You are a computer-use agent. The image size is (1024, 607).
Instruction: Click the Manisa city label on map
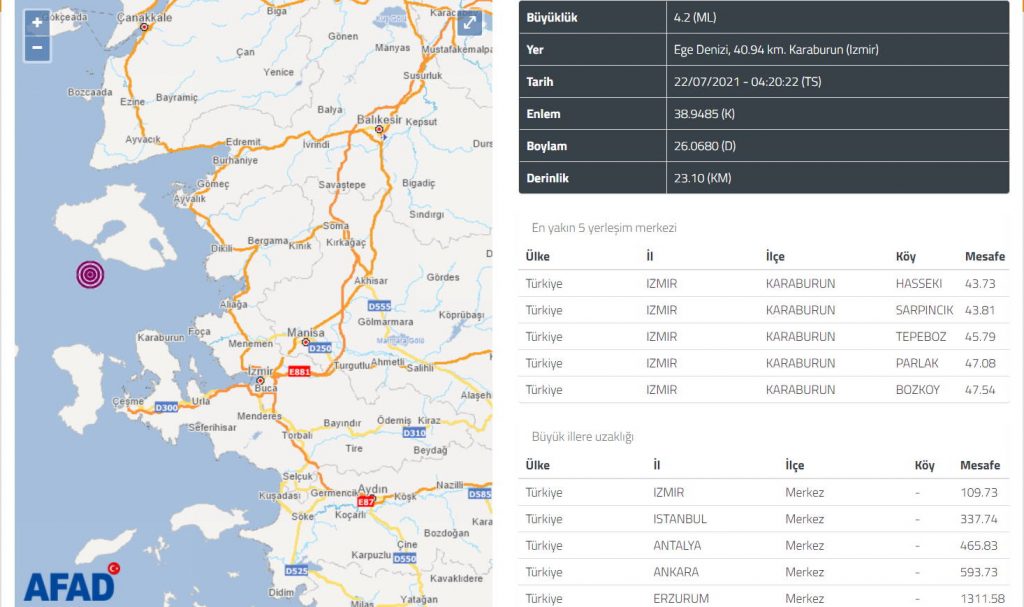306,332
